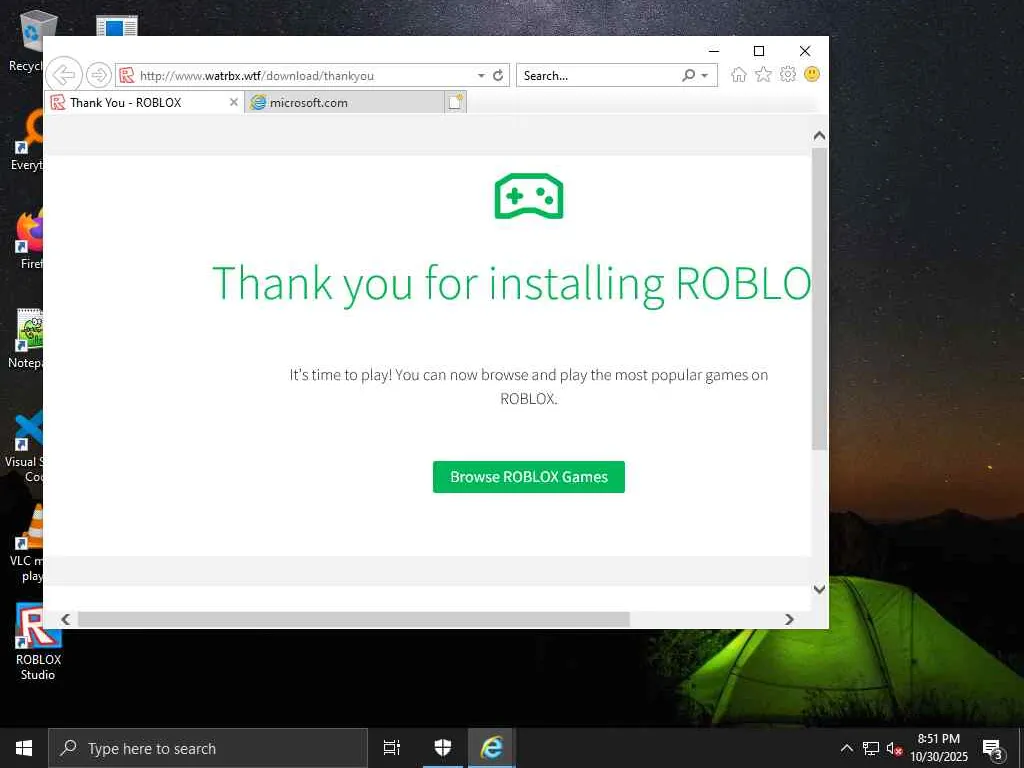
Task: Open a new tab with the blank tab button
Action: [x=456, y=102]
